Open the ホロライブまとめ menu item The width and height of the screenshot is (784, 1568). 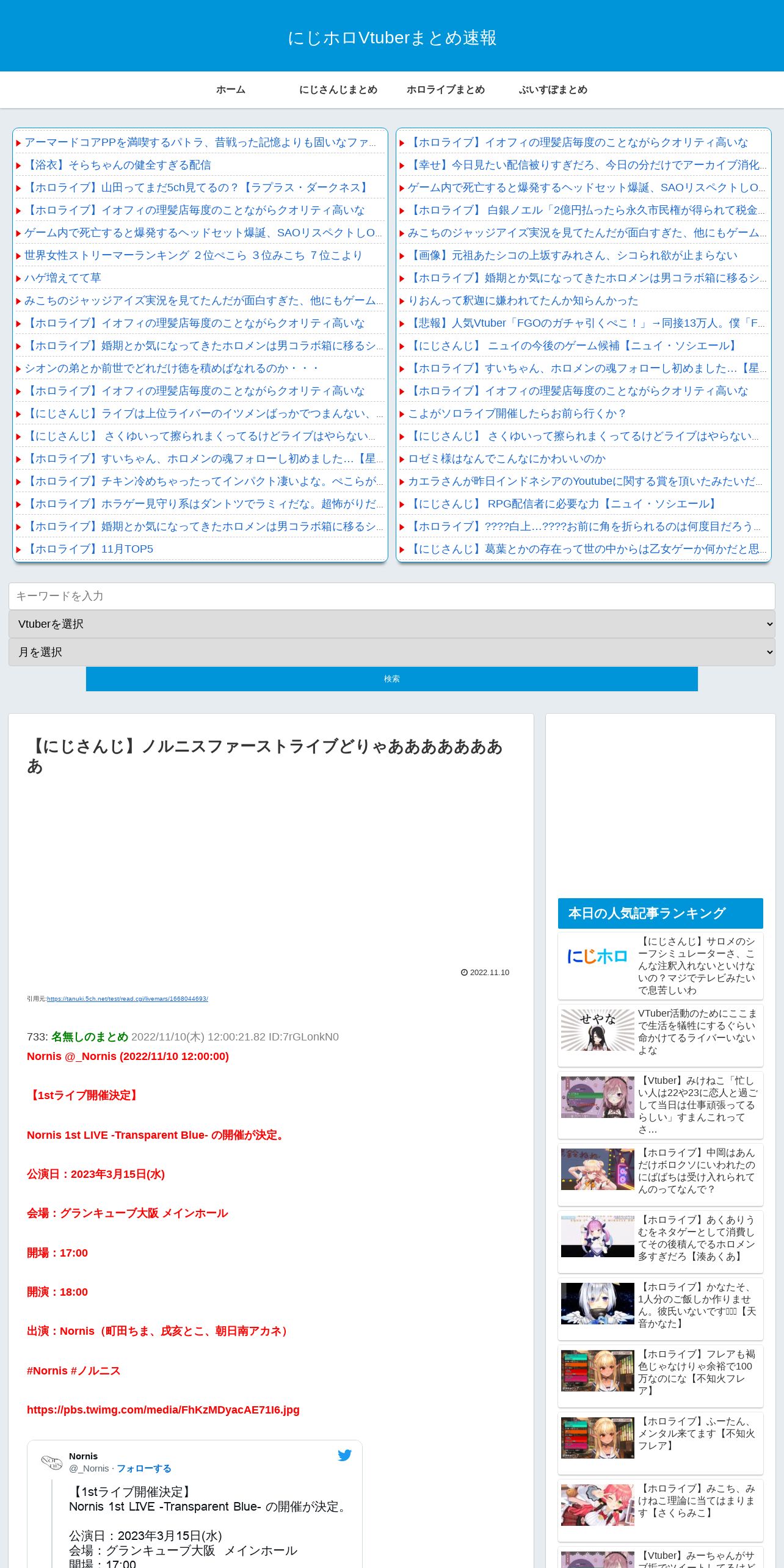click(446, 90)
